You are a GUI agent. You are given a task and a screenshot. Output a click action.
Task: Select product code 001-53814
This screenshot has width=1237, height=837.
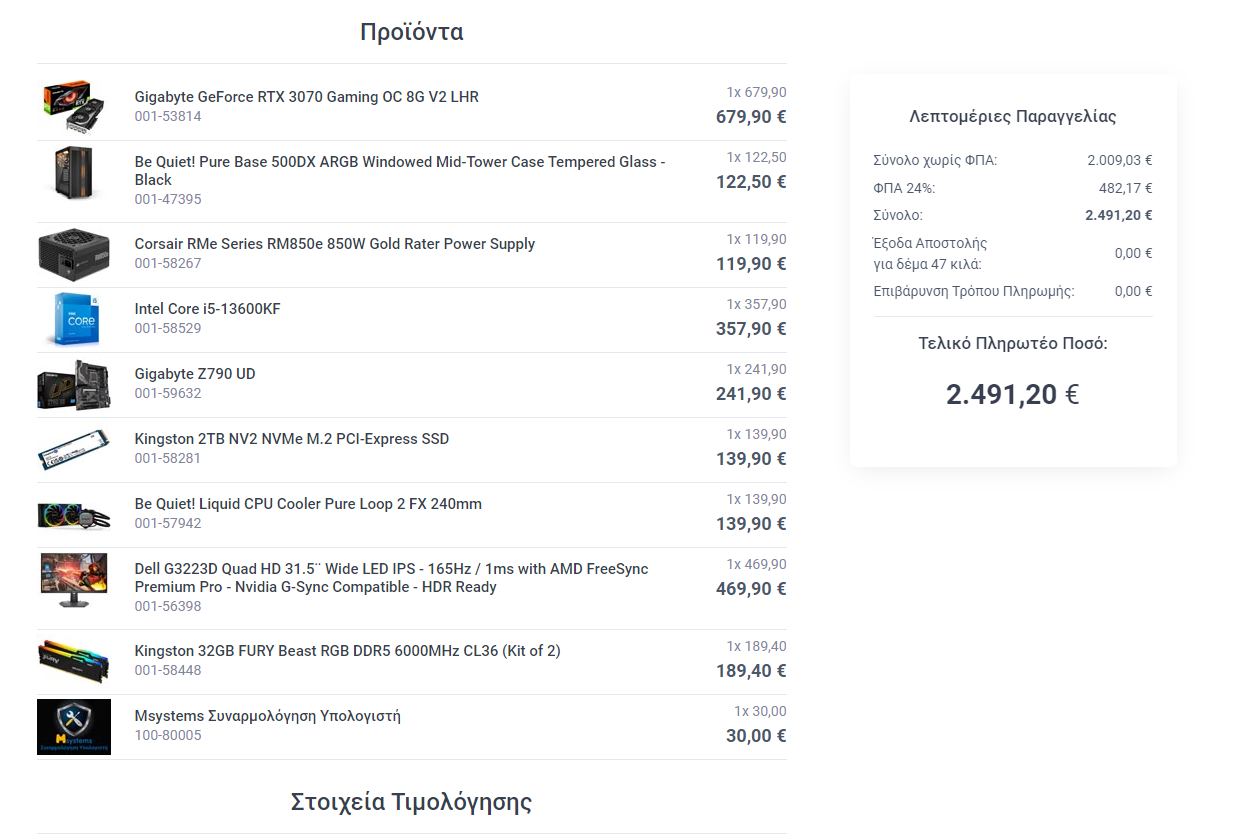coord(168,116)
